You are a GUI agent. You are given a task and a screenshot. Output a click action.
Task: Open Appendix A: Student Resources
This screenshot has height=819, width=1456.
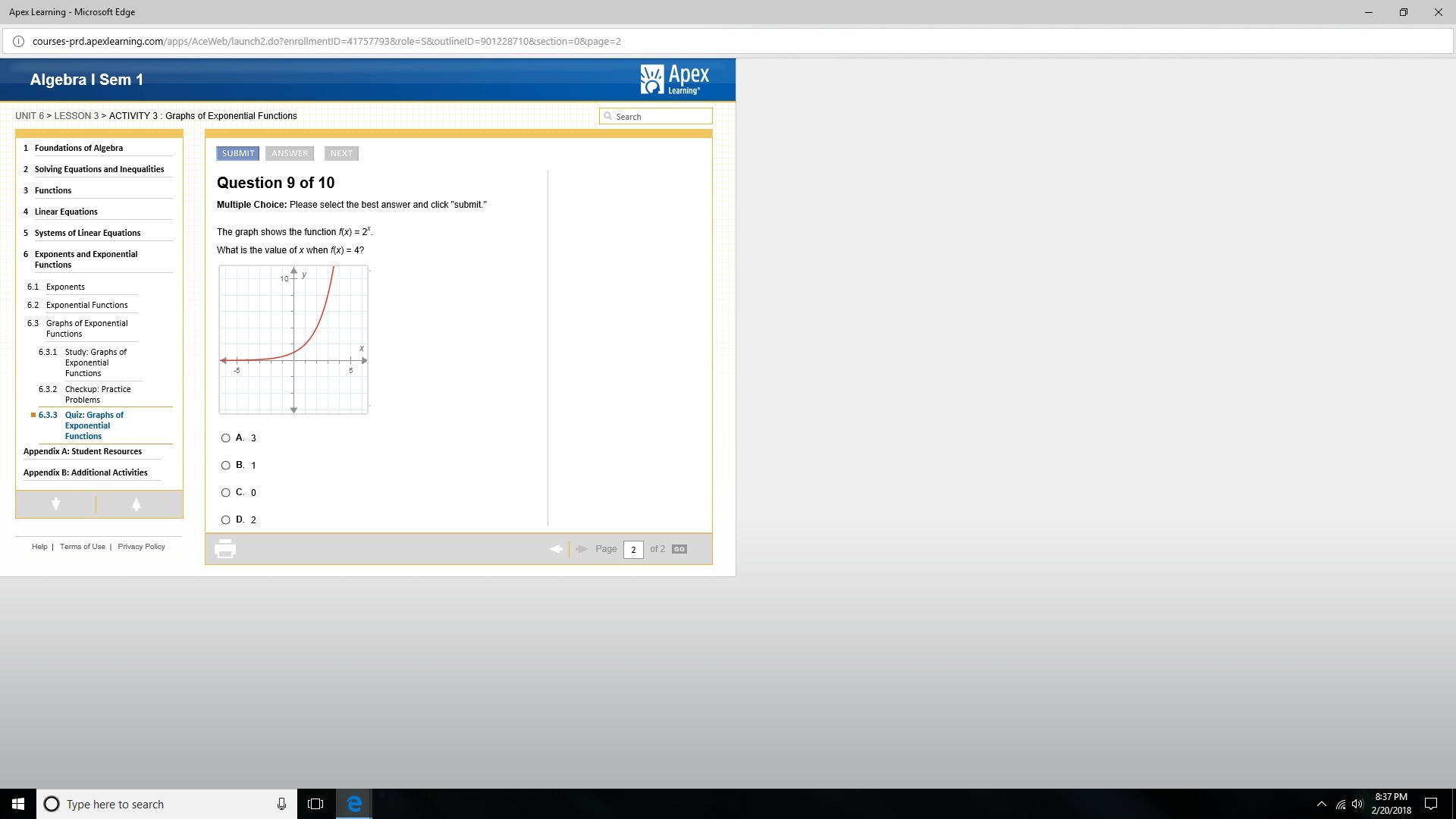83,451
